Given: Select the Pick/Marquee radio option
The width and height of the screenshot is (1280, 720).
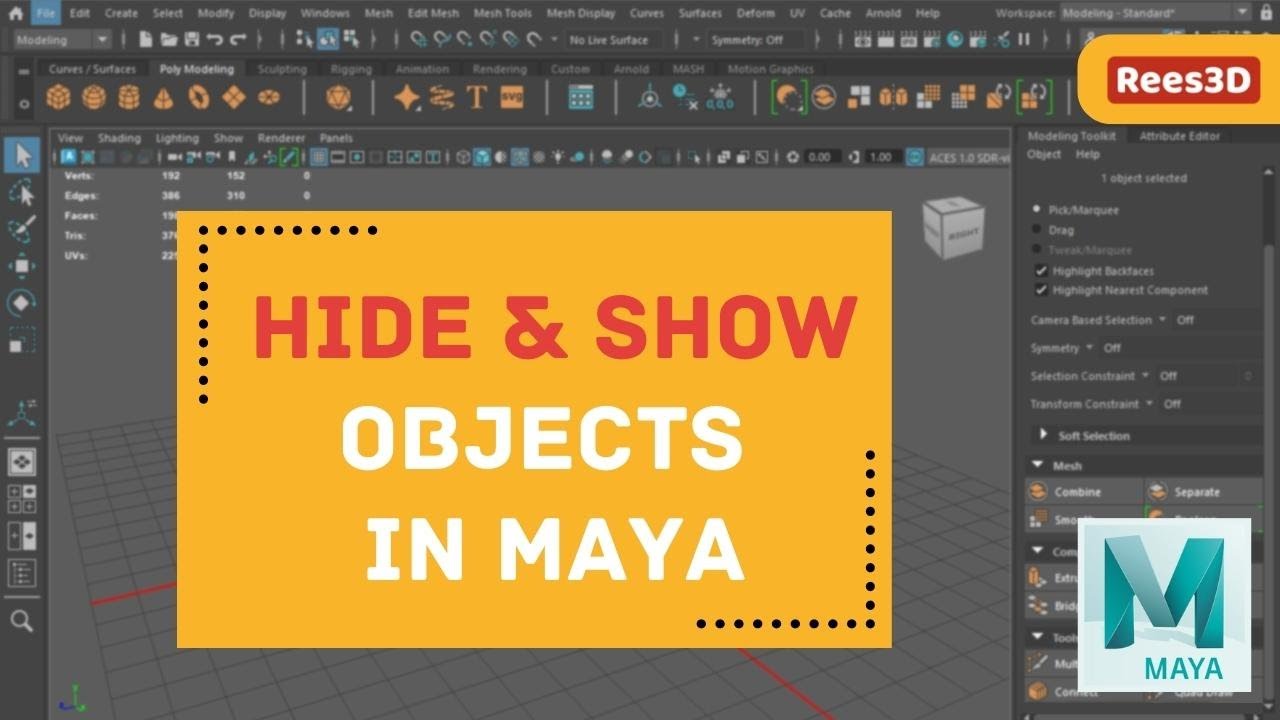Looking at the screenshot, I should pos(1036,210).
